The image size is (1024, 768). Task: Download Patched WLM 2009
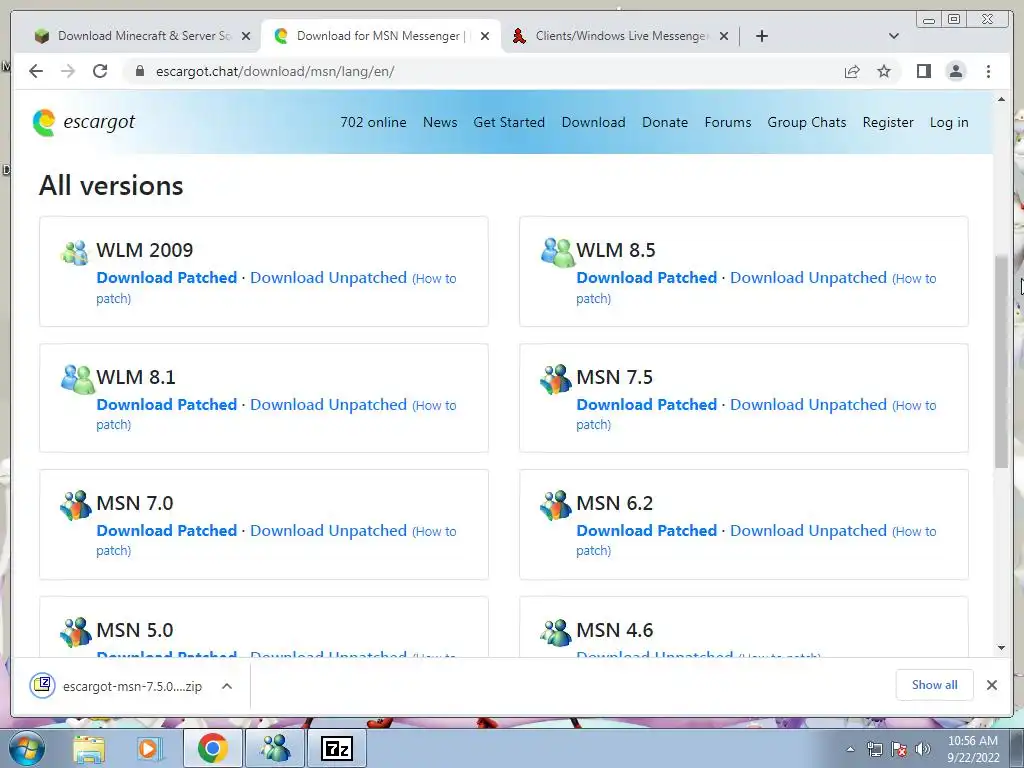coord(167,278)
